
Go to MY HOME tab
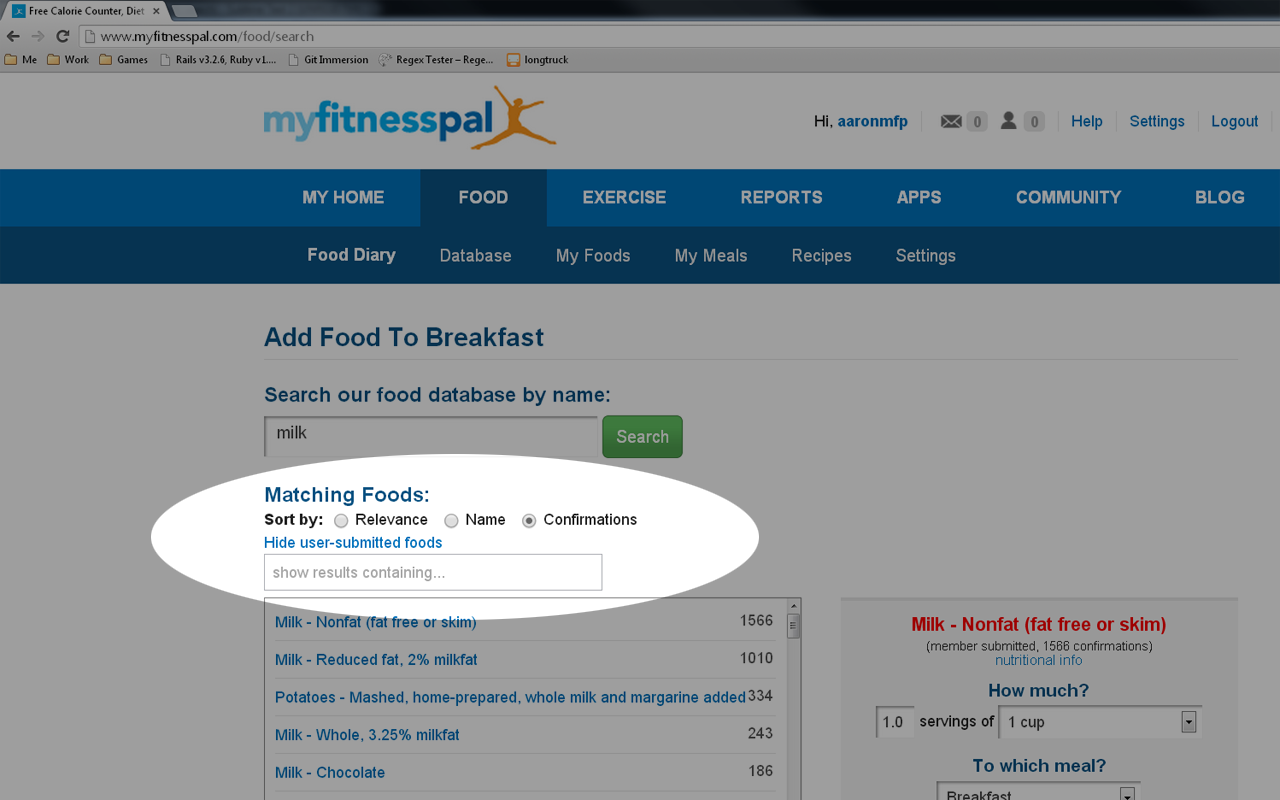pos(343,197)
